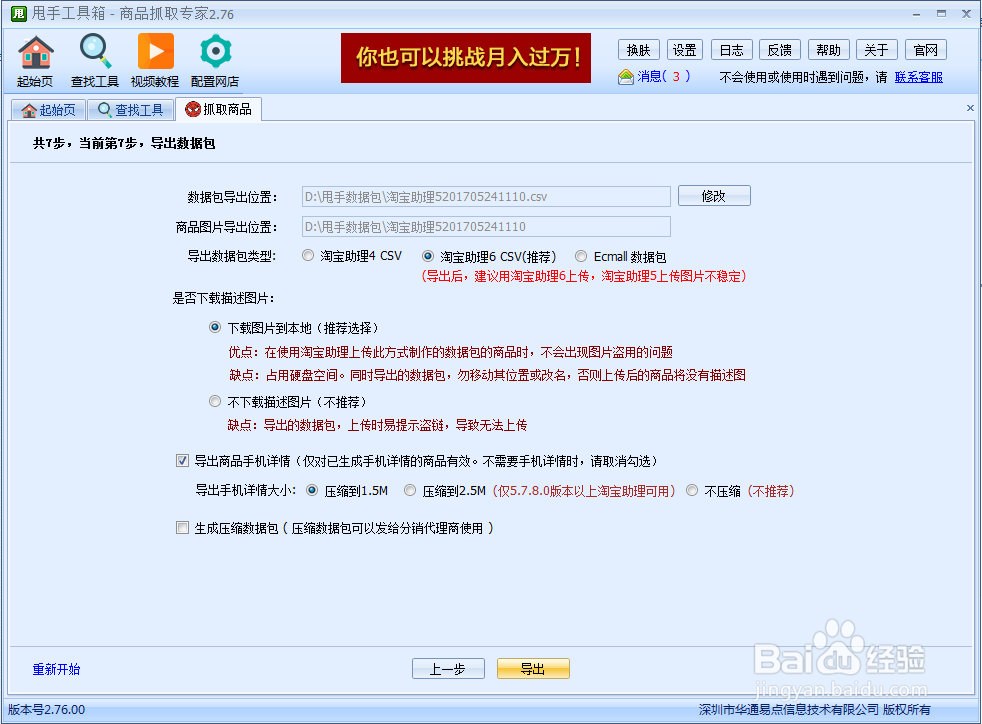Click the 导出 export button
Viewport: 982px width, 724px height.
click(x=533, y=668)
